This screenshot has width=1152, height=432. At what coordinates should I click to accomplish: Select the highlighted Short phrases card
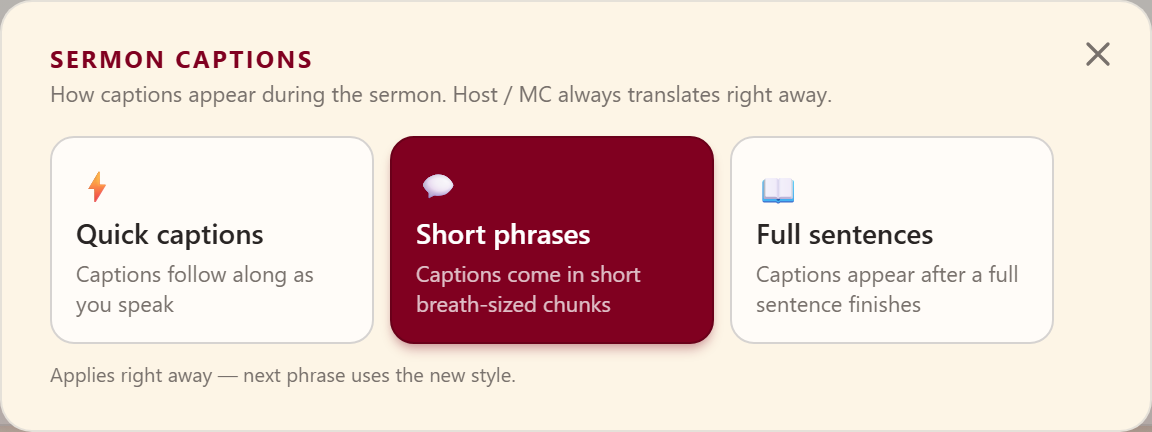tap(552, 240)
